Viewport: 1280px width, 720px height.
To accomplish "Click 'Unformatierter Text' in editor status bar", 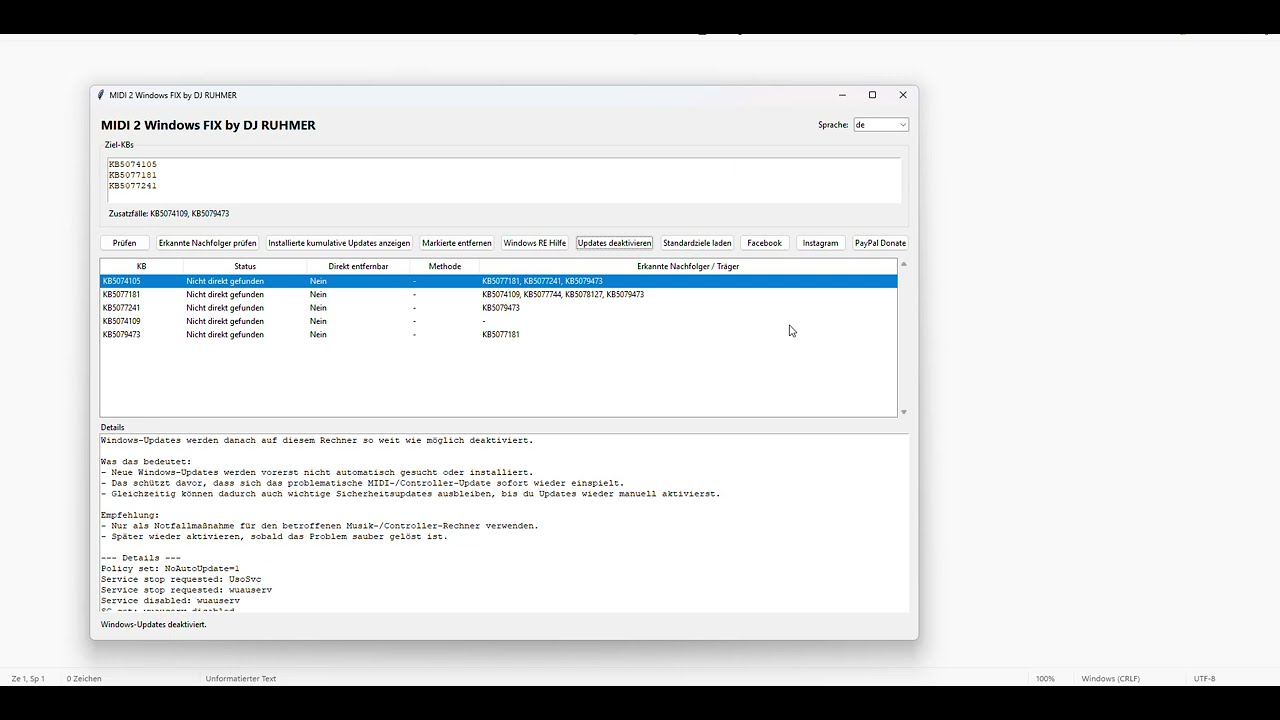I will pyautogui.click(x=241, y=678).
